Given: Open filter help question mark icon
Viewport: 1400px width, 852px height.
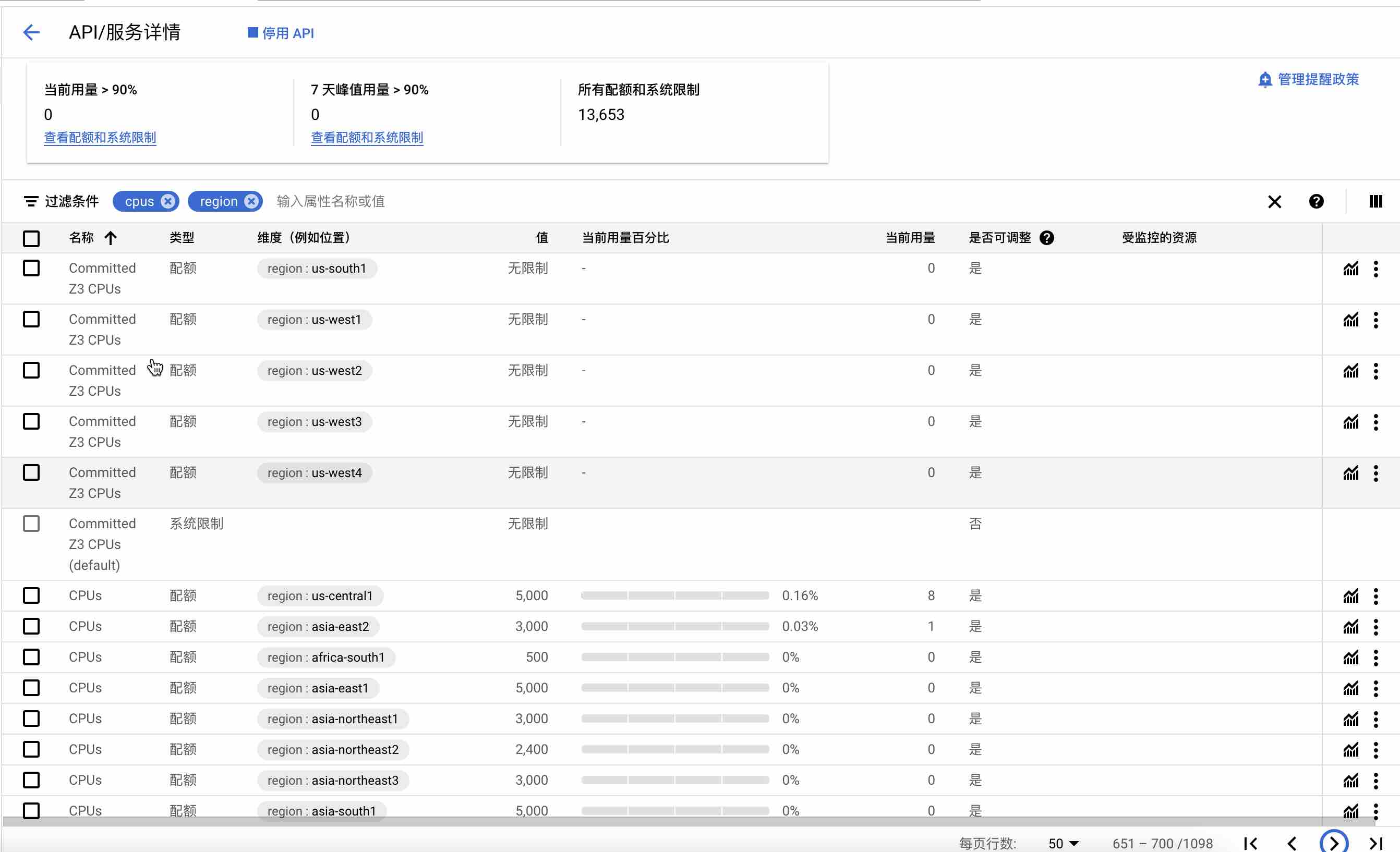Looking at the screenshot, I should [1316, 201].
